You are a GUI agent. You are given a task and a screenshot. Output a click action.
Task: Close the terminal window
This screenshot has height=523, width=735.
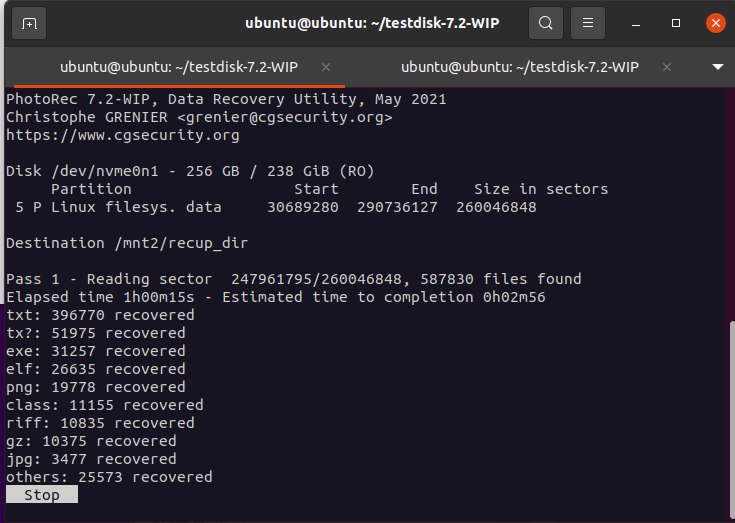tap(716, 23)
